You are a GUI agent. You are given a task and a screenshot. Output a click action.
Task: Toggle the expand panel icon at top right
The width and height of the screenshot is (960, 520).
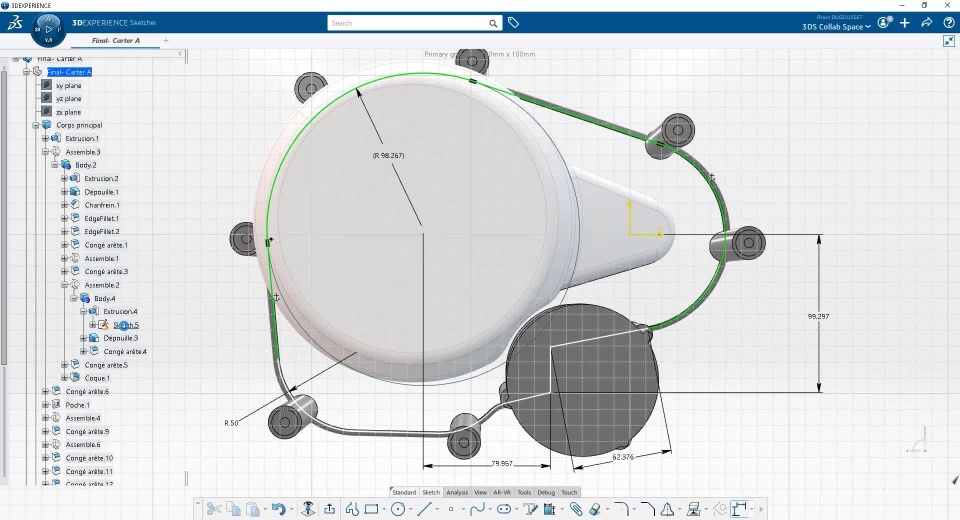pos(948,41)
